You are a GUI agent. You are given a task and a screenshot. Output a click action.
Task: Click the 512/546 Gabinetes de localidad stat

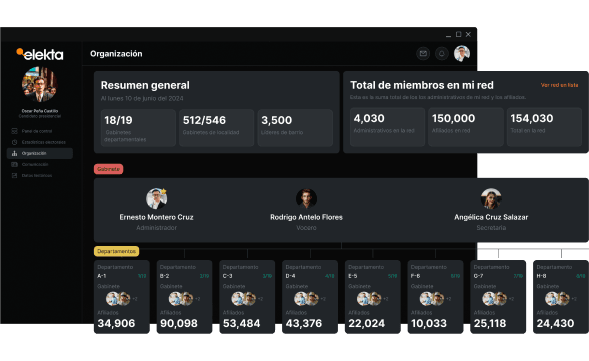[217, 128]
